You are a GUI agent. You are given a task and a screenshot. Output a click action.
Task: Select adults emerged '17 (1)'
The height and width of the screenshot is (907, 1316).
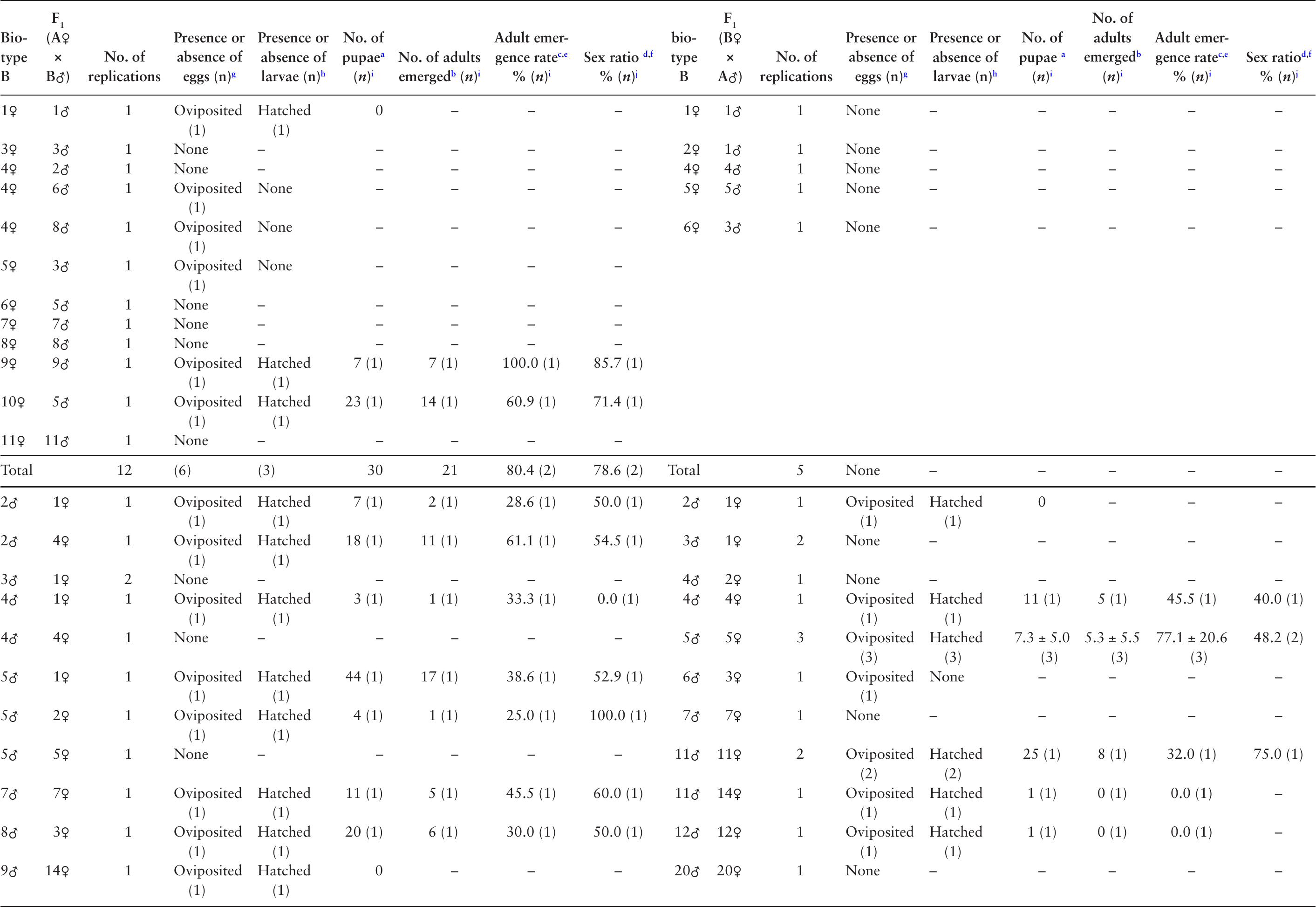coord(439,676)
